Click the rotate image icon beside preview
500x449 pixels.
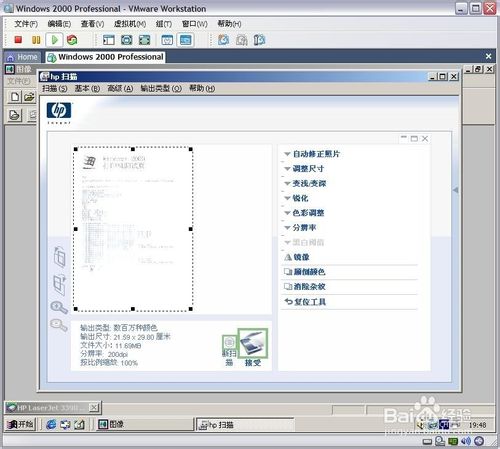point(60,257)
